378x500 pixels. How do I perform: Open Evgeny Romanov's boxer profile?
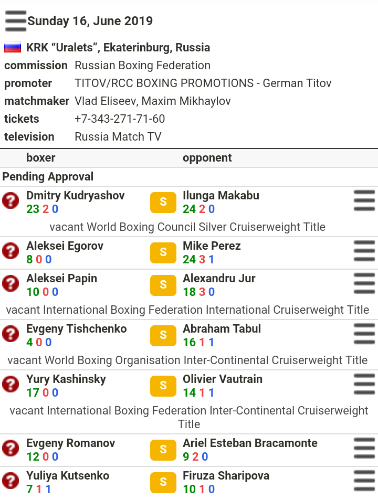pos(71,443)
